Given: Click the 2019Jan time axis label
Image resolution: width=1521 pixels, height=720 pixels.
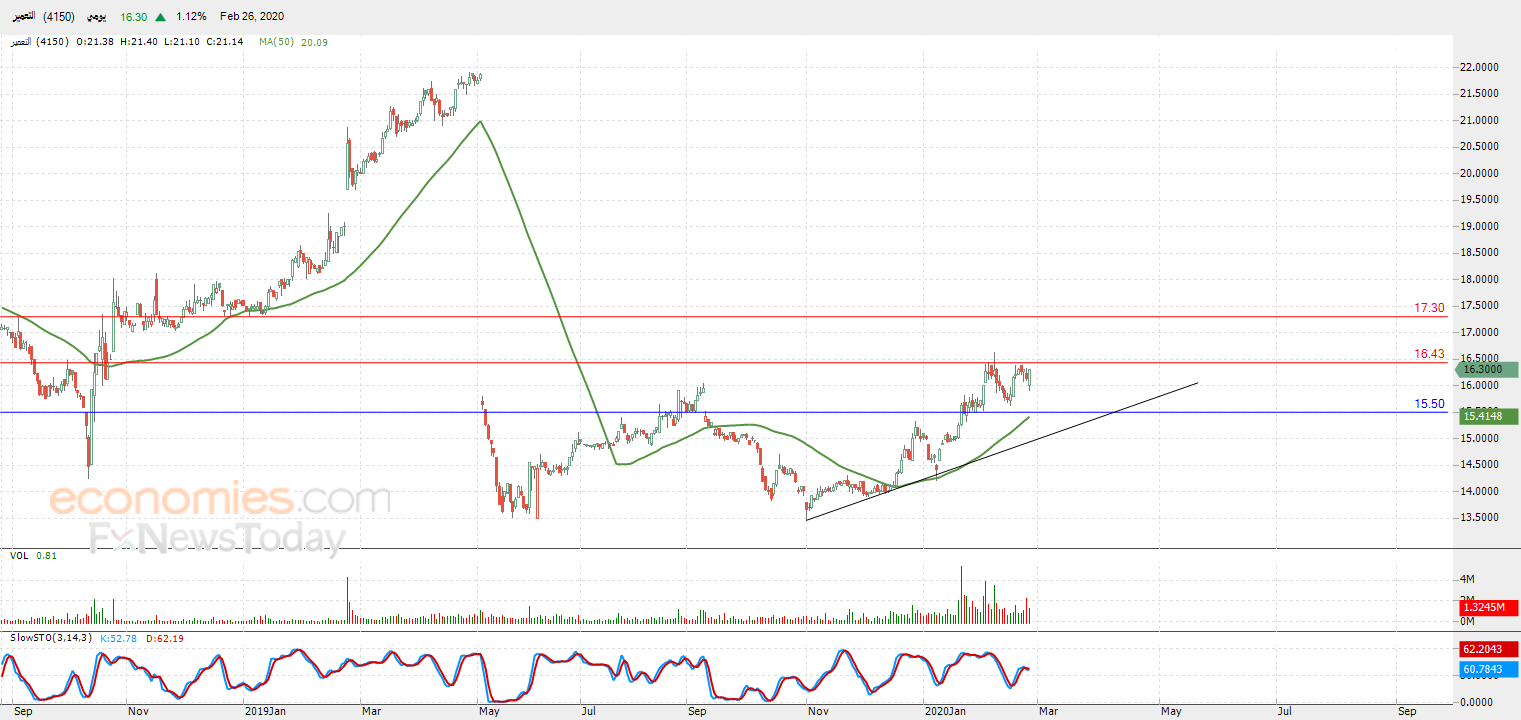Looking at the screenshot, I should [x=267, y=712].
